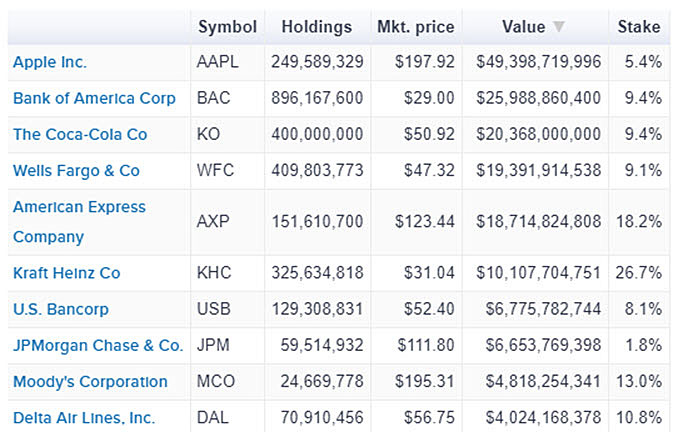This screenshot has width=678, height=432.
Task: Sort by the Stake column header
Action: [x=639, y=27]
